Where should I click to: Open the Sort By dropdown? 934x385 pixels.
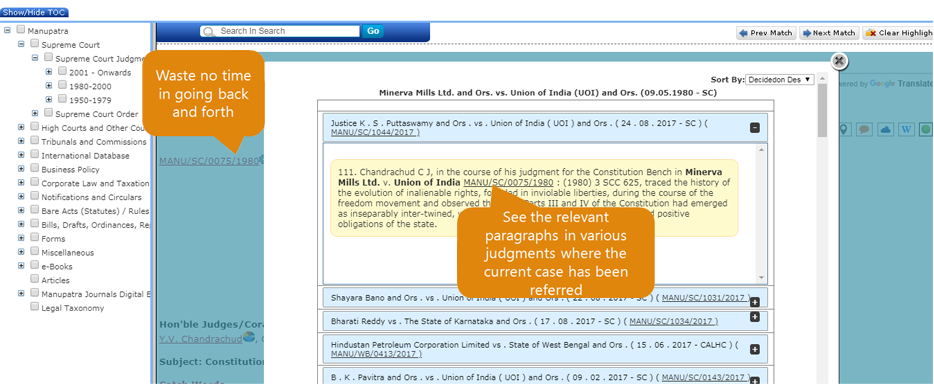coord(780,79)
